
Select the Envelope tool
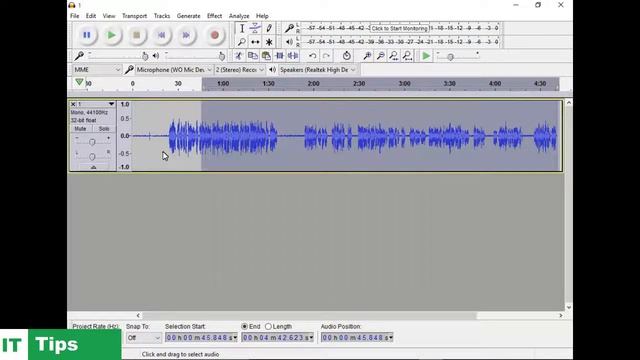point(255,28)
